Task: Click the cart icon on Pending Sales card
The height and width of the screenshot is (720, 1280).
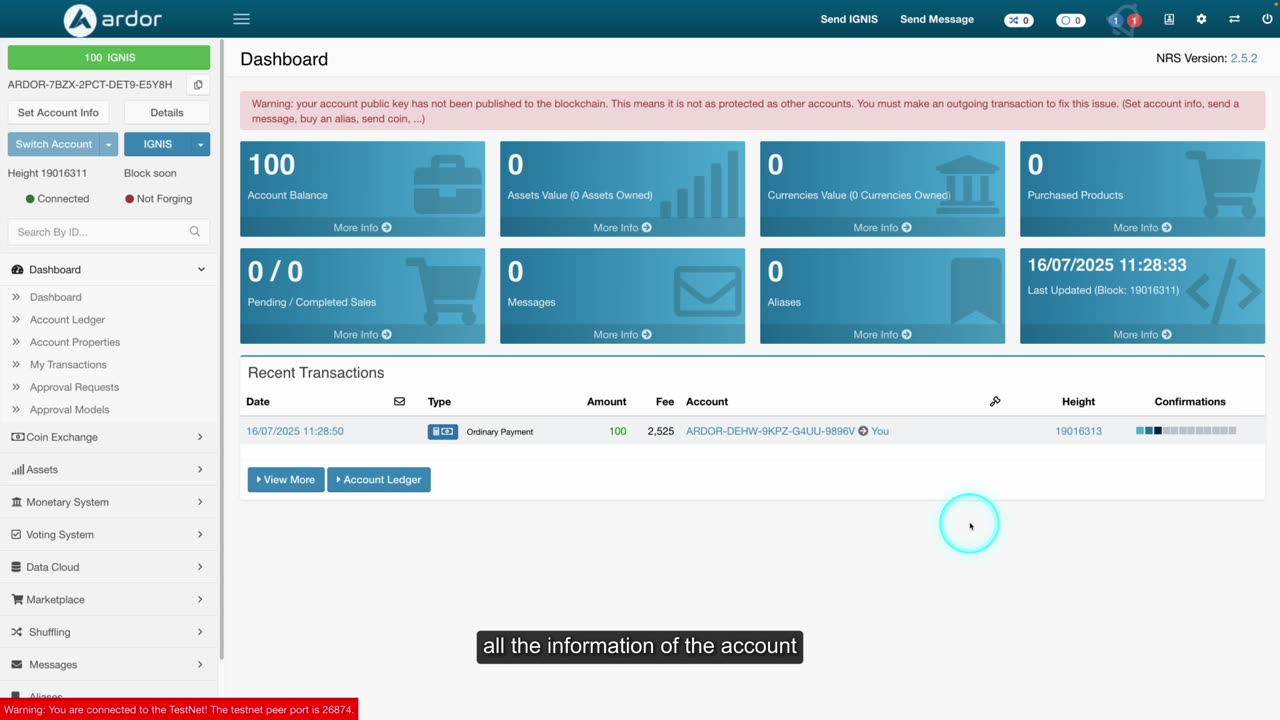Action: coord(445,291)
